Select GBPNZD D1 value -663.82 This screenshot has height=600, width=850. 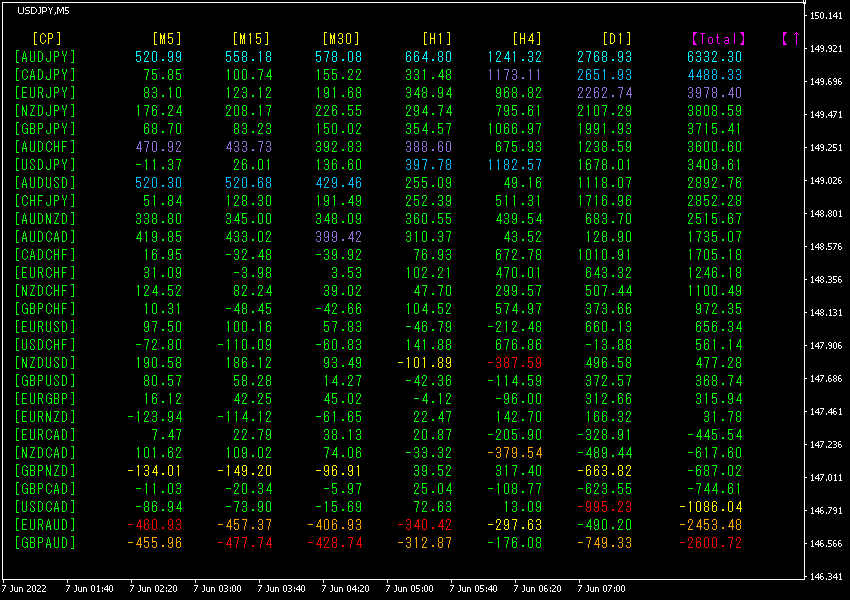pos(604,470)
